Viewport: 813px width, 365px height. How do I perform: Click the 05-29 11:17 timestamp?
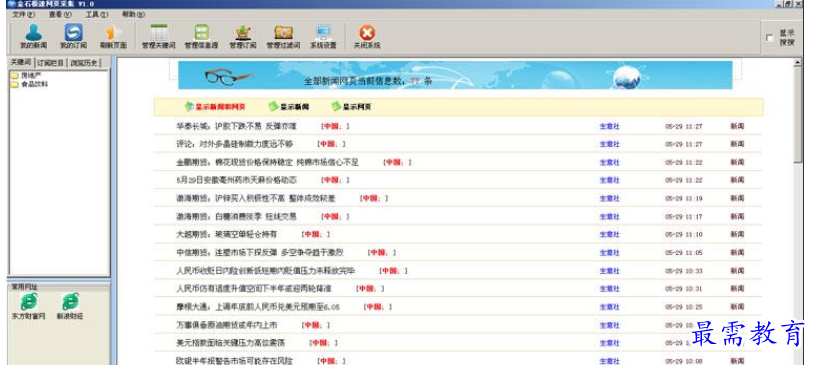tap(683, 217)
